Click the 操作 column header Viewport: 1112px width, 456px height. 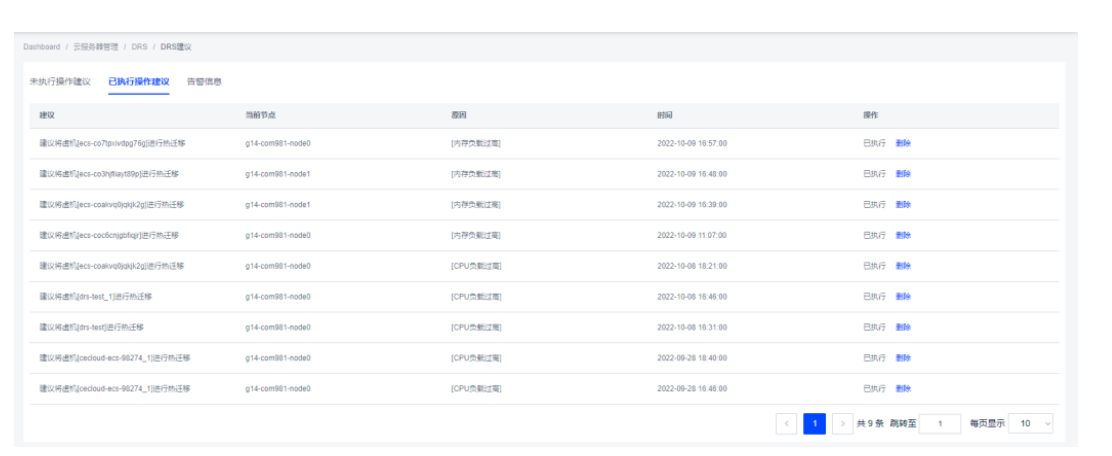coord(871,115)
